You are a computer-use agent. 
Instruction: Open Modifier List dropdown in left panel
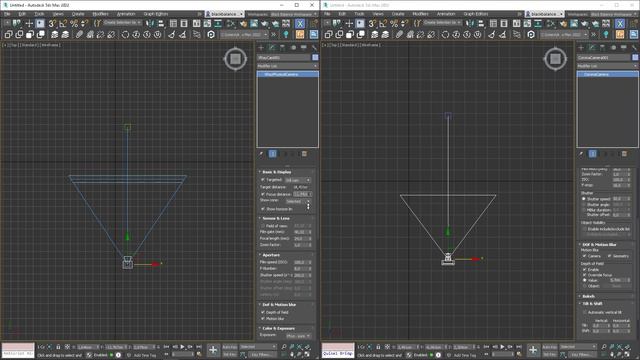click(287, 66)
